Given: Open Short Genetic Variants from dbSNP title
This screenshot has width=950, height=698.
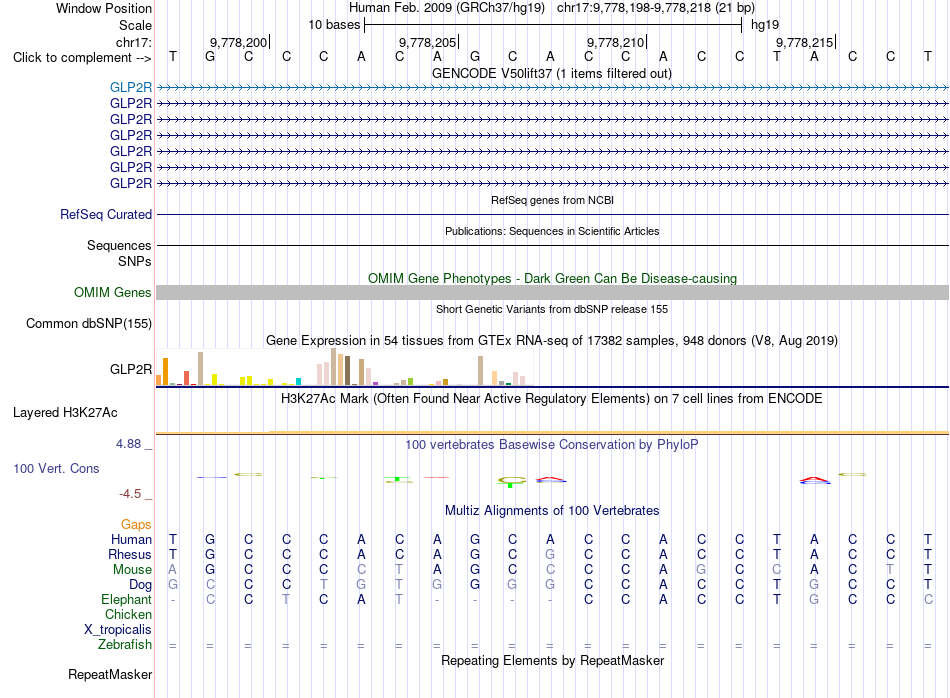Looking at the screenshot, I should click(x=552, y=310).
